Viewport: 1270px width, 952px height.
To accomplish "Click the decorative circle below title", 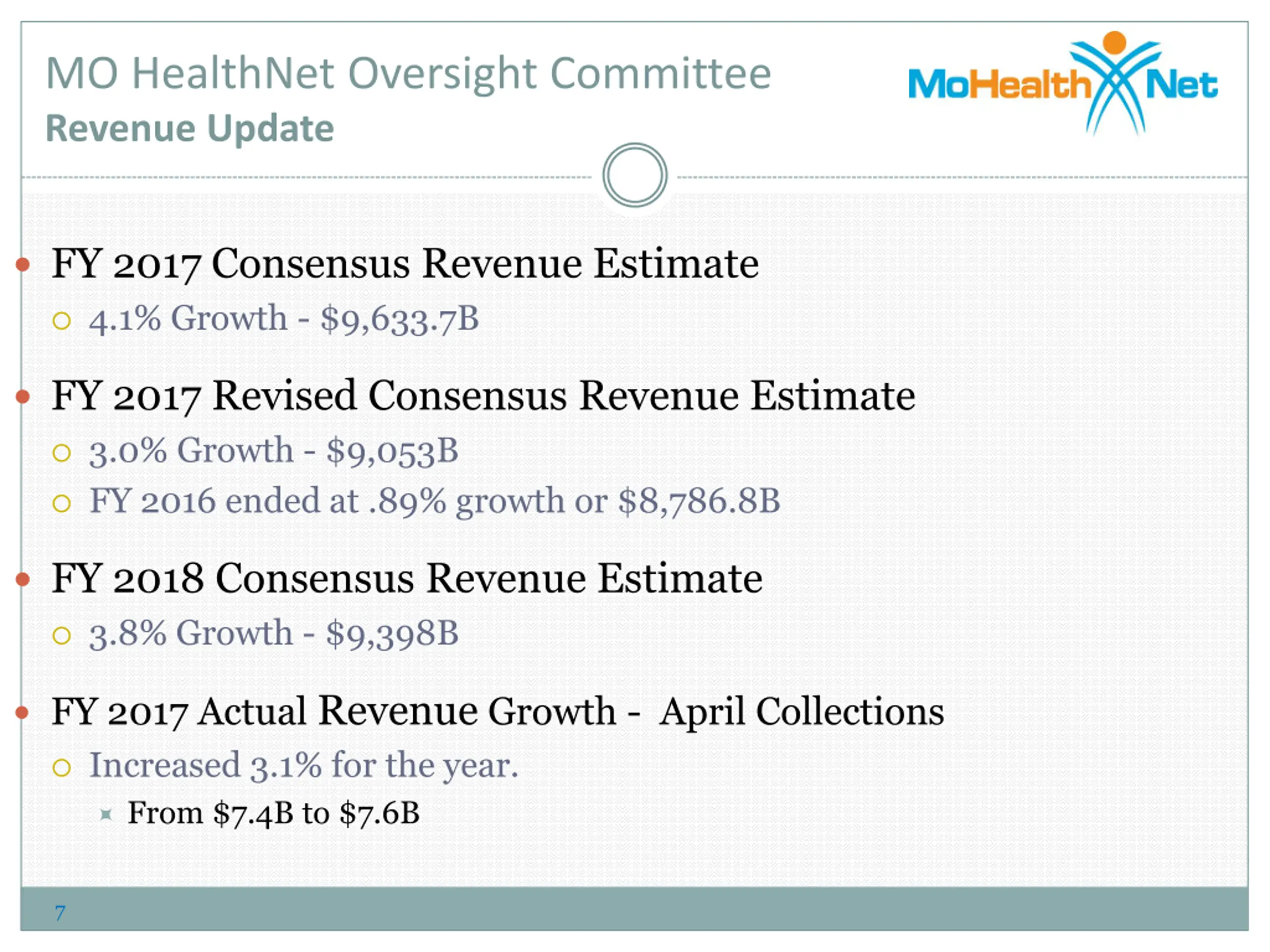I will (x=635, y=175).
